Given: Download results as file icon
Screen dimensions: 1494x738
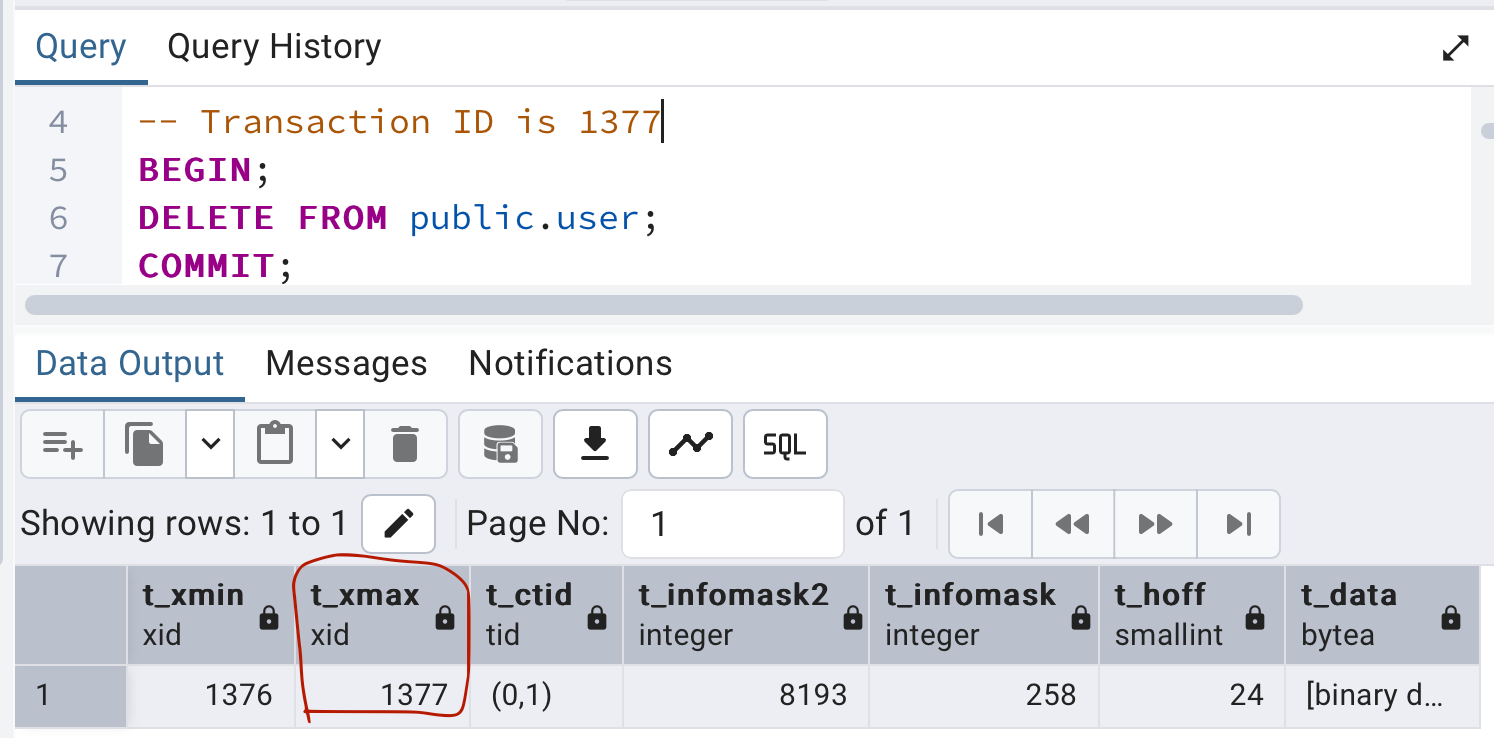Looking at the screenshot, I should [x=595, y=444].
